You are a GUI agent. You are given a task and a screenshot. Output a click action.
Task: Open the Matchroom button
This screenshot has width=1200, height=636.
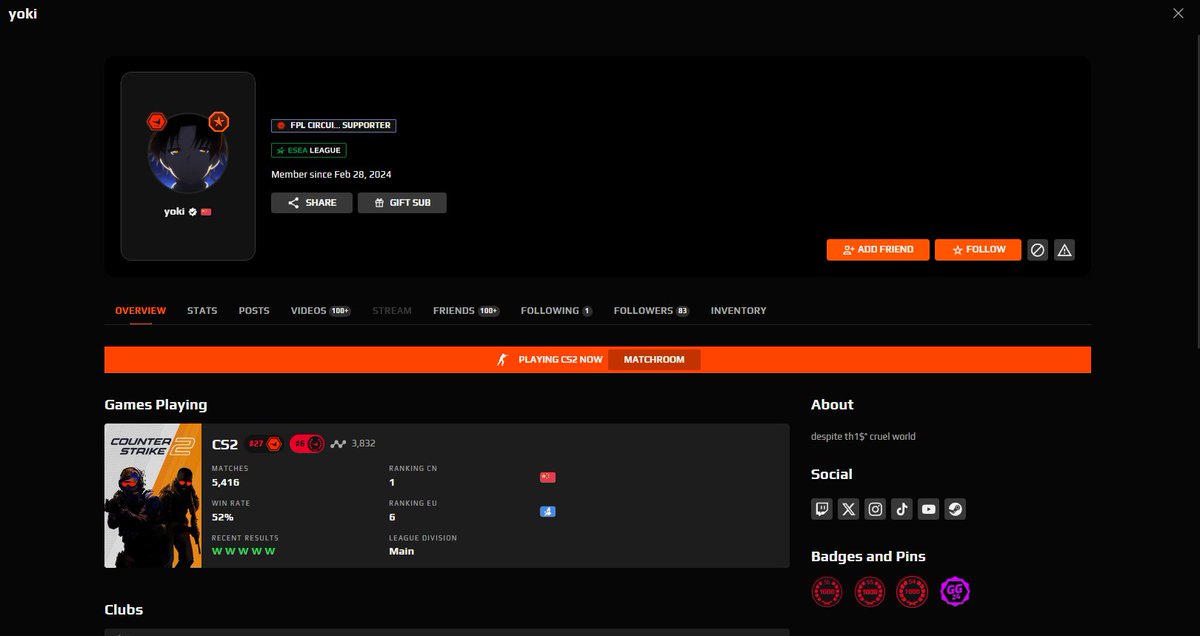pyautogui.click(x=654, y=360)
